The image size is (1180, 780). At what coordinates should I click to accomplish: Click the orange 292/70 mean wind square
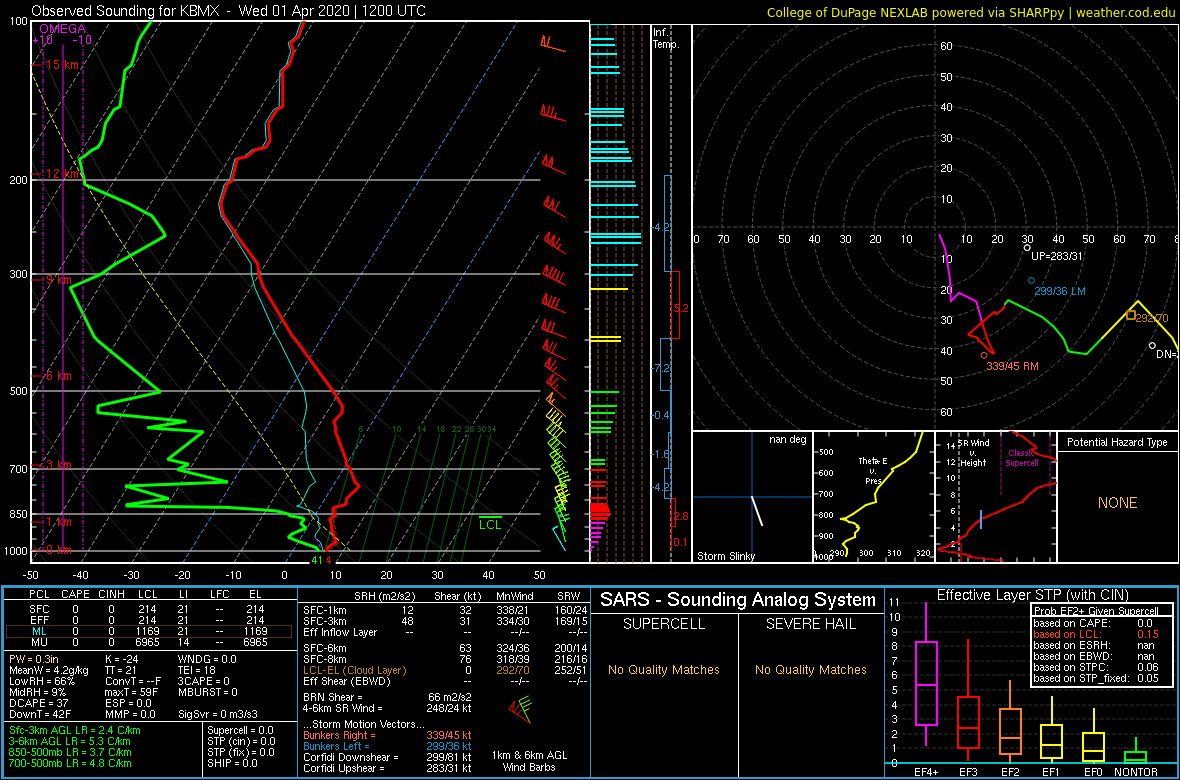pos(1131,315)
